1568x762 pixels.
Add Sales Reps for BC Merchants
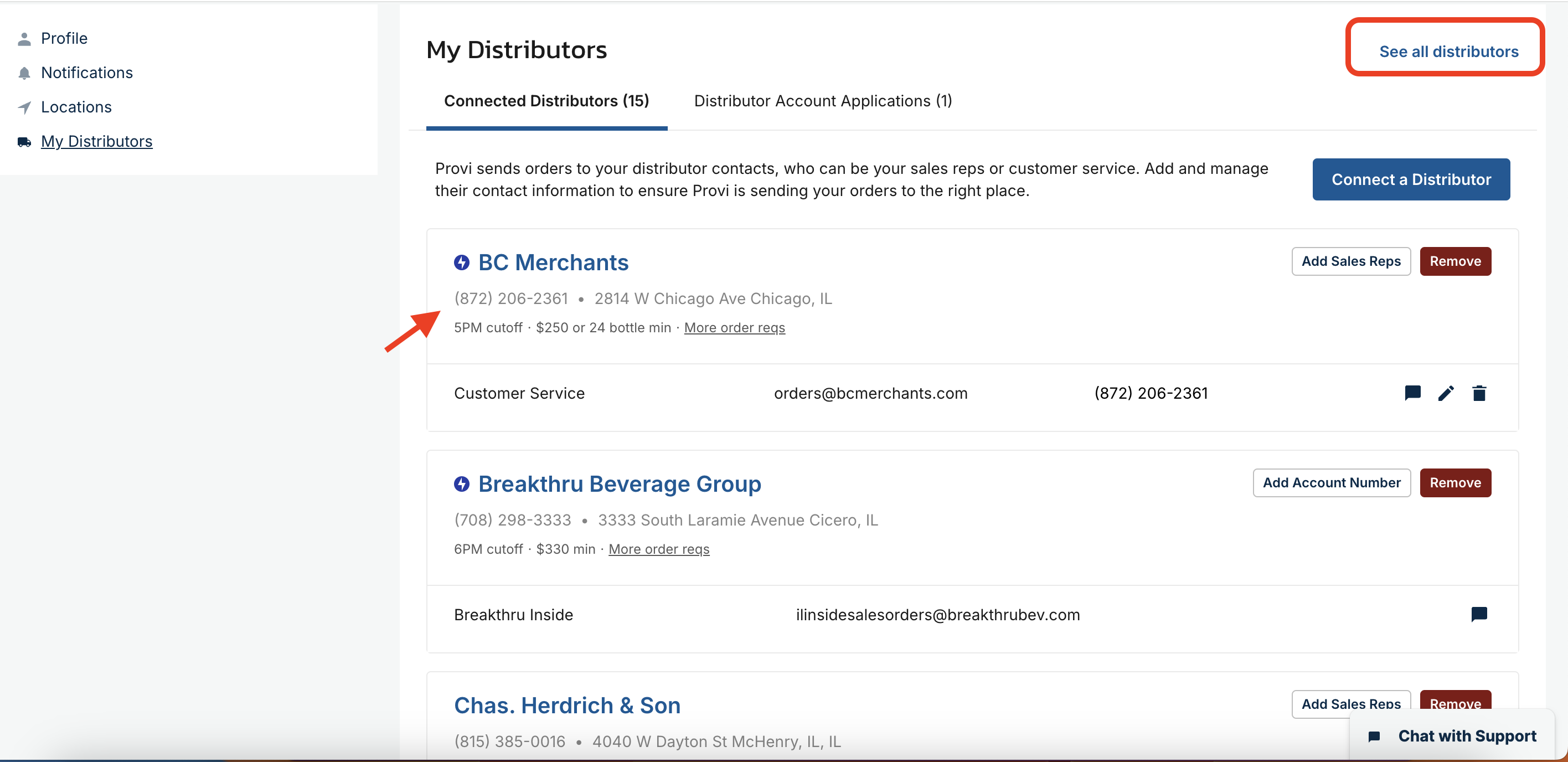coord(1351,261)
